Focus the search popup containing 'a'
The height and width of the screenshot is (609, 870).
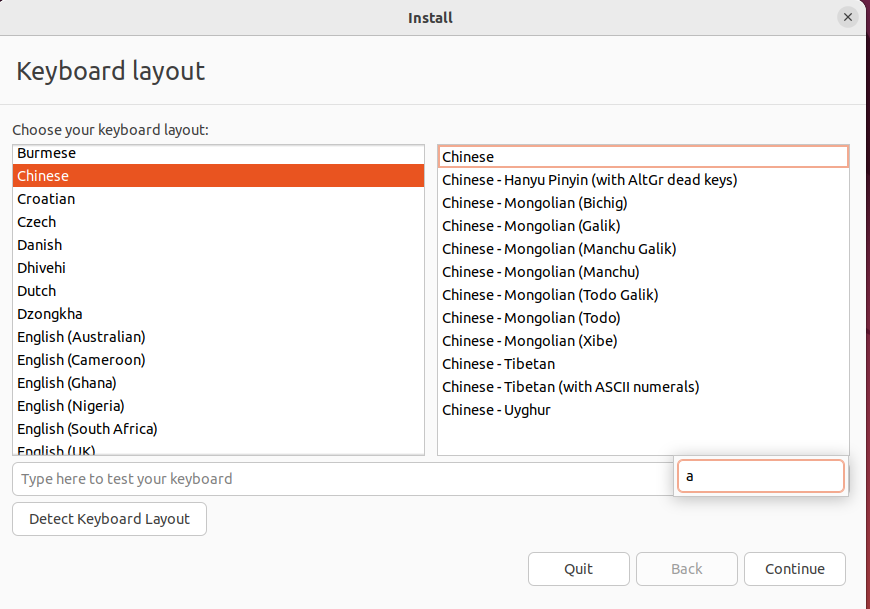tap(761, 476)
